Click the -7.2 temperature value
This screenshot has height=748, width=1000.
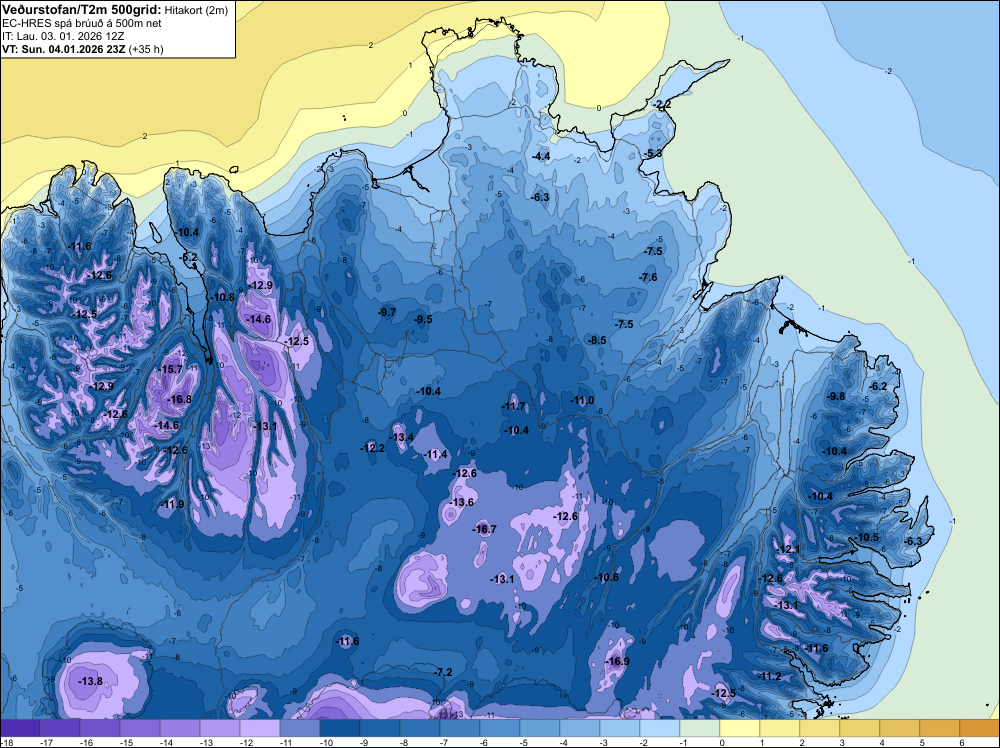tap(443, 673)
